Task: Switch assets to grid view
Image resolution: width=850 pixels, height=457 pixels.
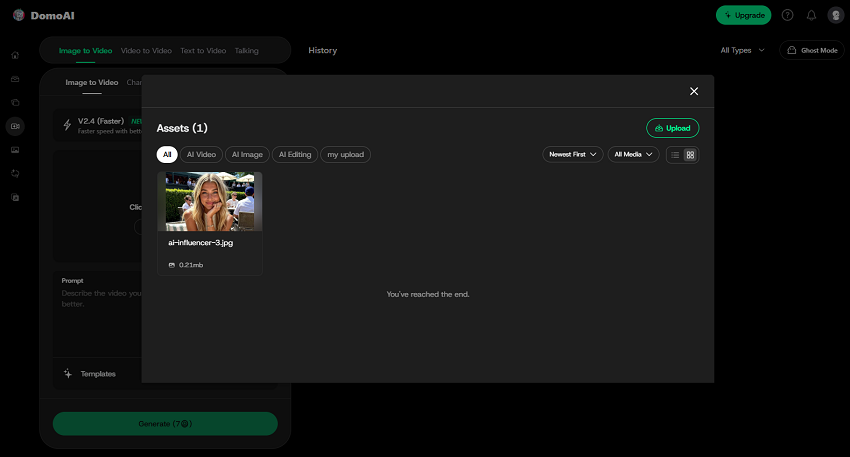Action: pos(690,155)
